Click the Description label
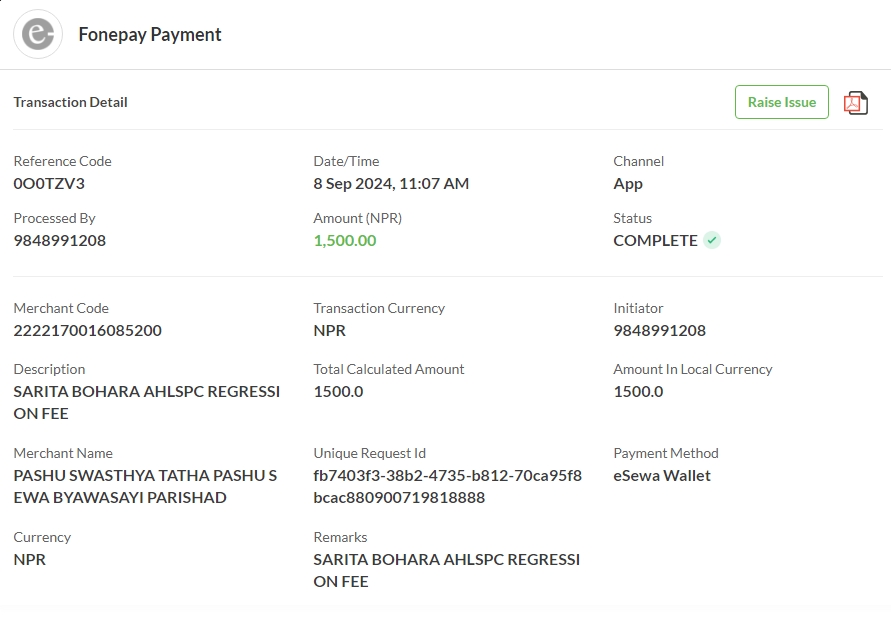Viewport: 891px width, 621px height. 49,369
